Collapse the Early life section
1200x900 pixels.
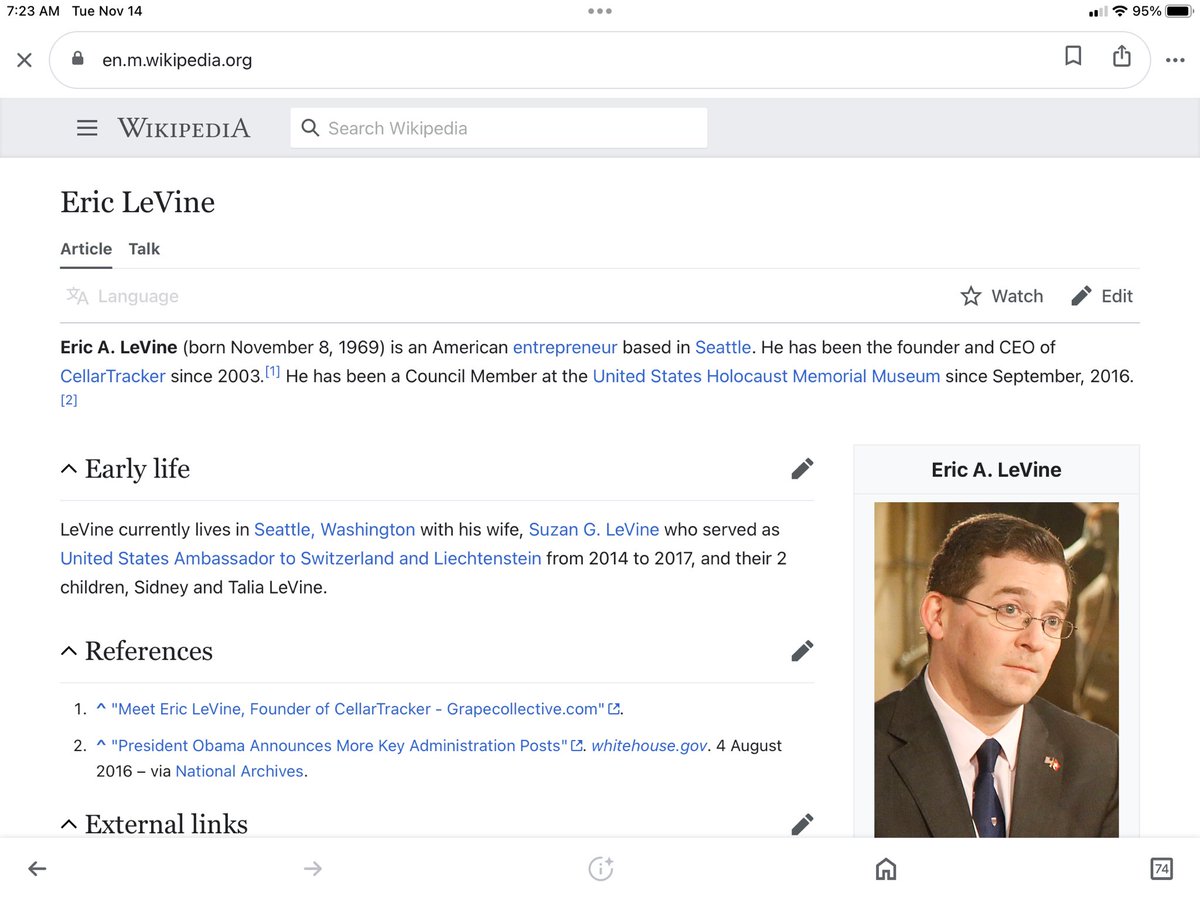(x=69, y=469)
